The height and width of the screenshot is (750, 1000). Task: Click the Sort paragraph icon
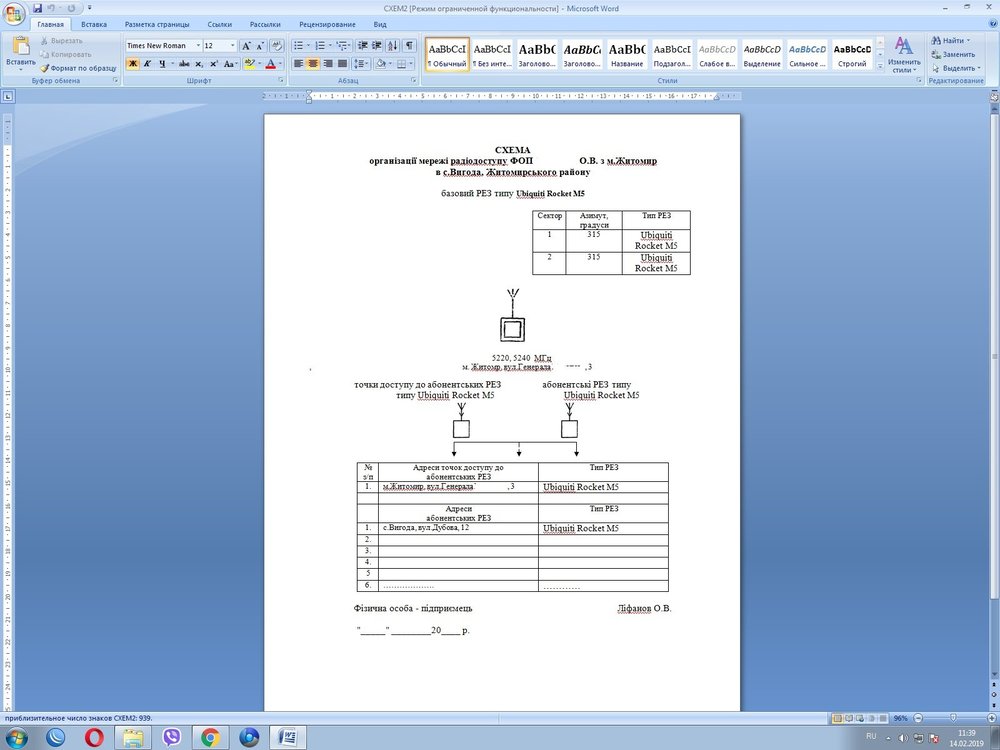point(392,46)
